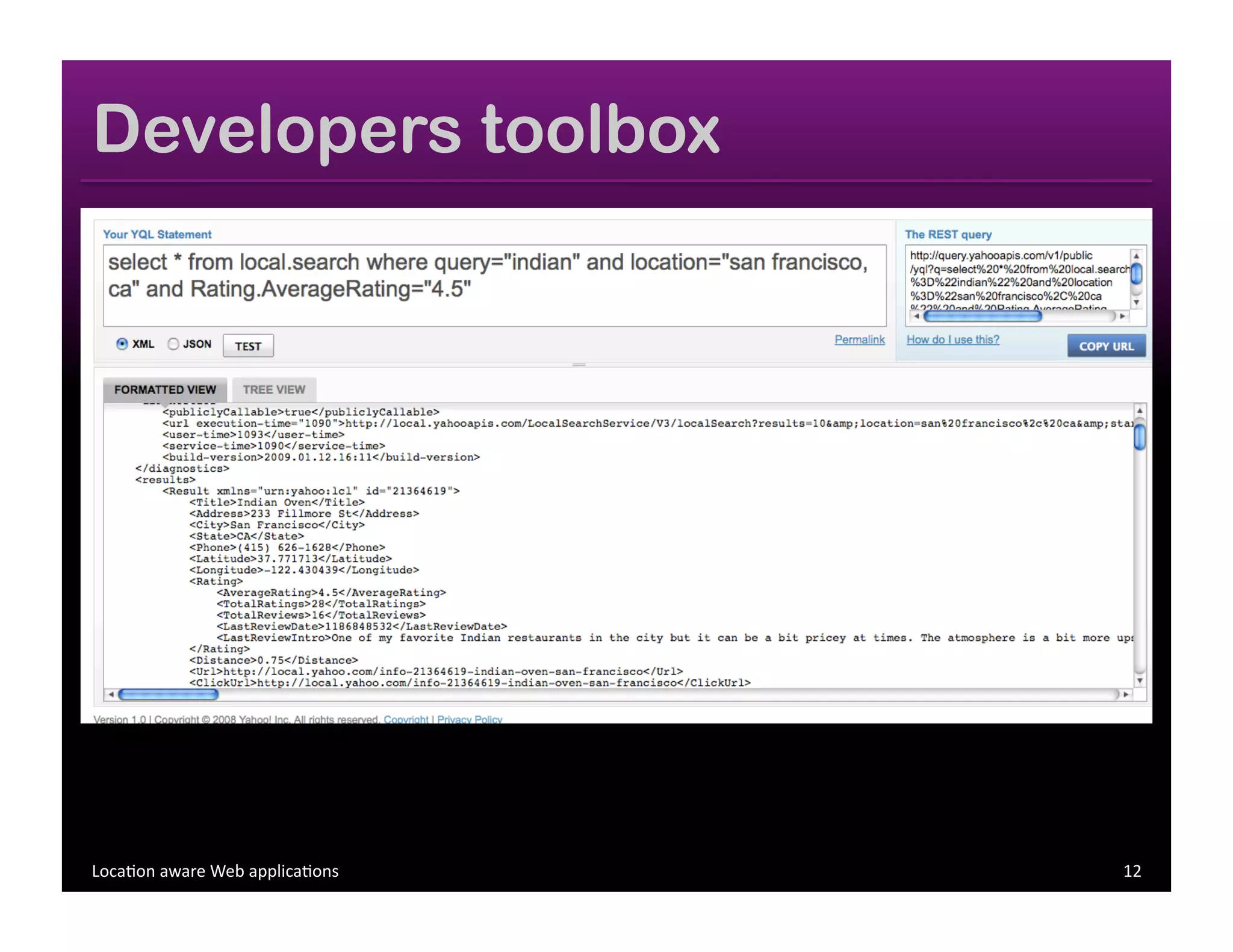Click the Distance 0.75 line
This screenshot has height=952, width=1233.
[273, 660]
